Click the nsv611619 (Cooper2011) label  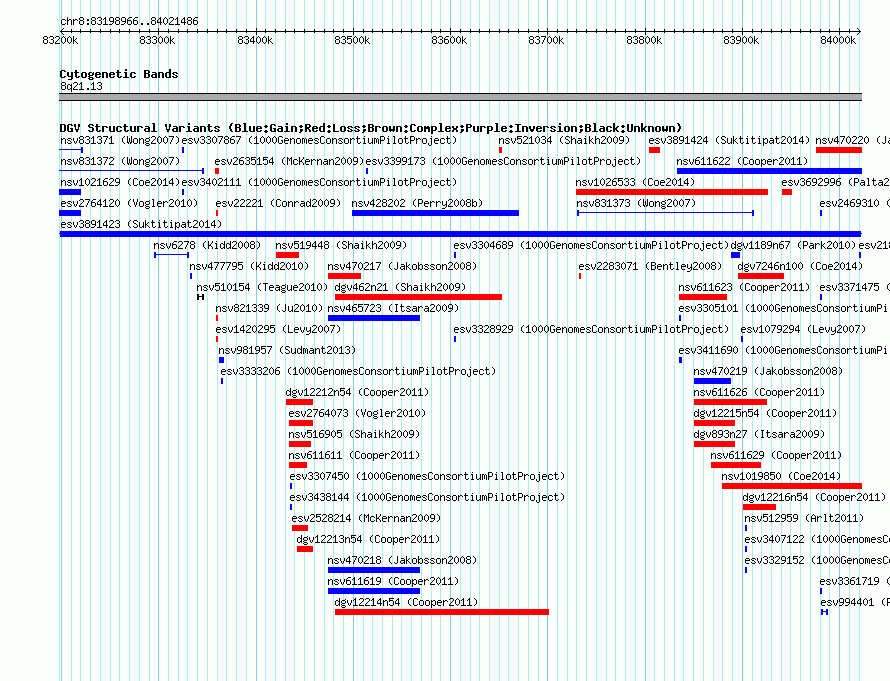[393, 581]
